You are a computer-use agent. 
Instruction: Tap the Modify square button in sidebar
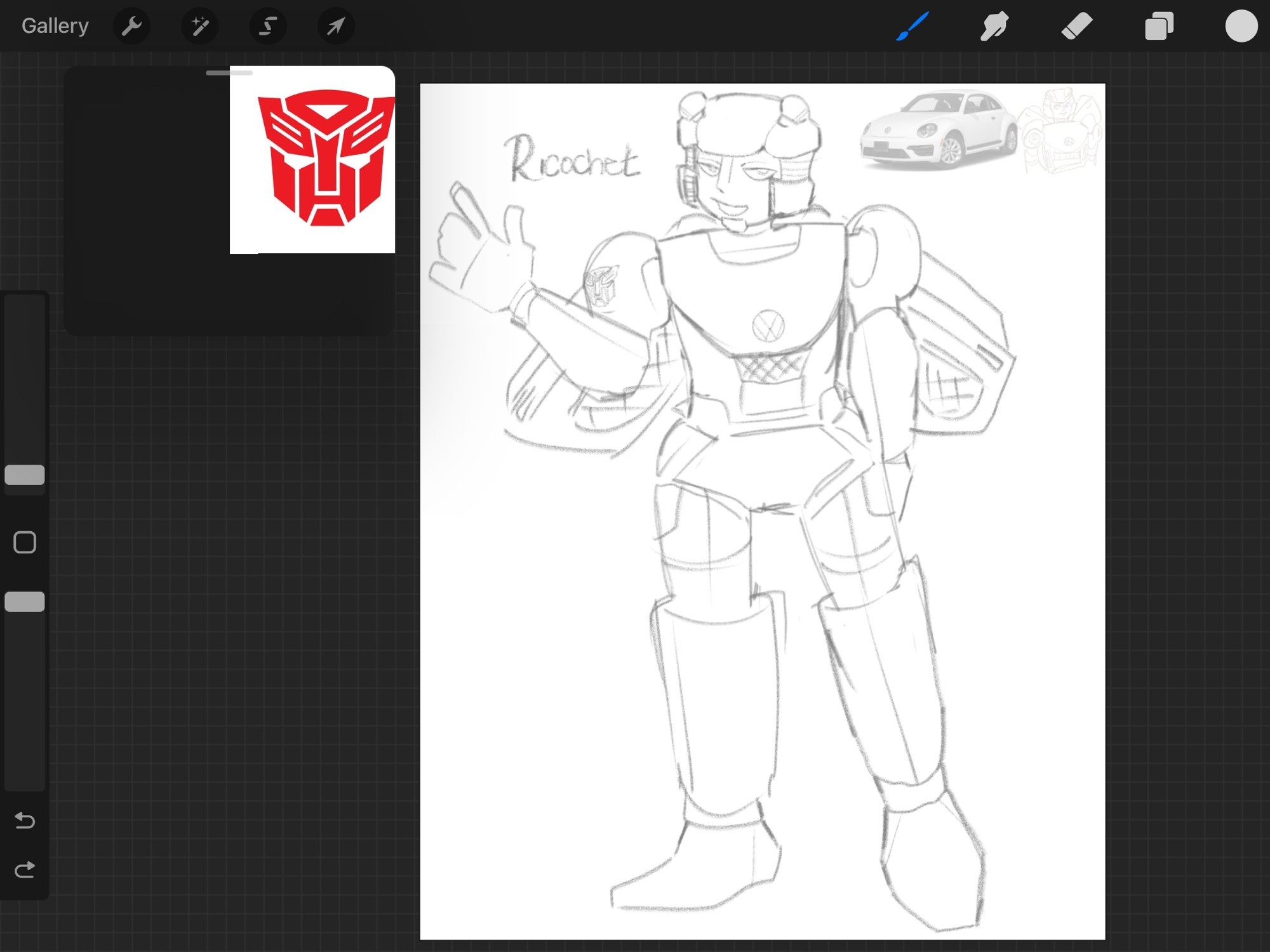pos(25,543)
